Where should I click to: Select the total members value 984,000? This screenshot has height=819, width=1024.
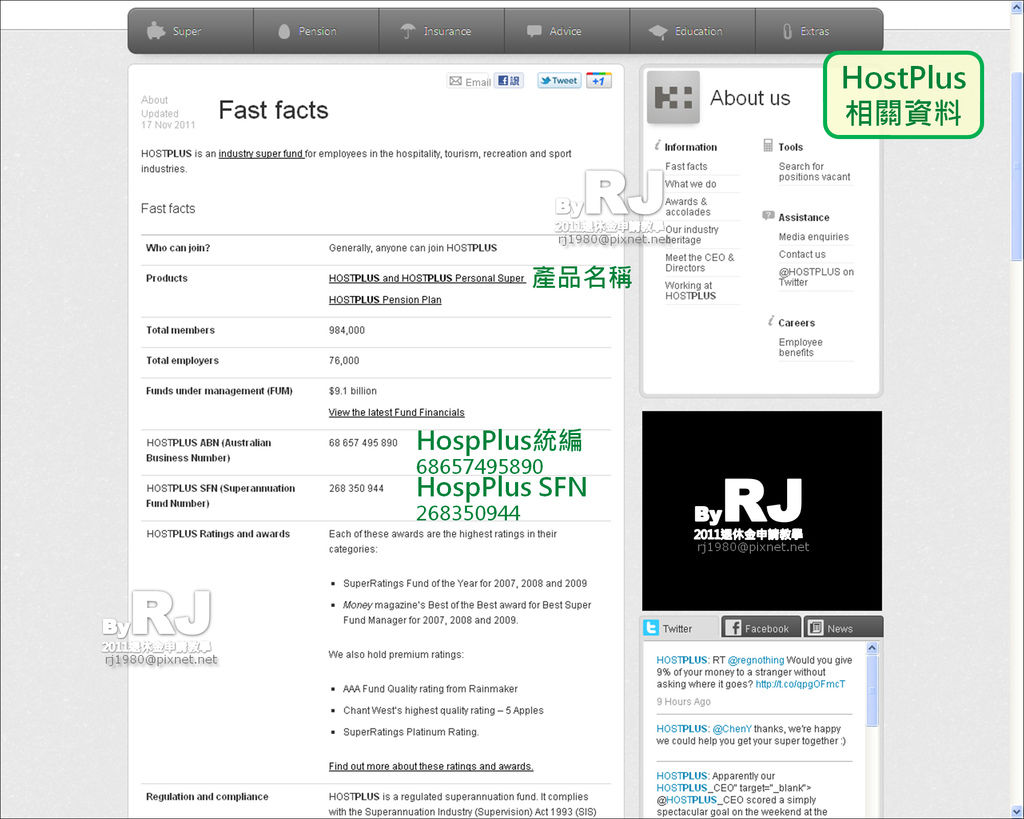(347, 330)
